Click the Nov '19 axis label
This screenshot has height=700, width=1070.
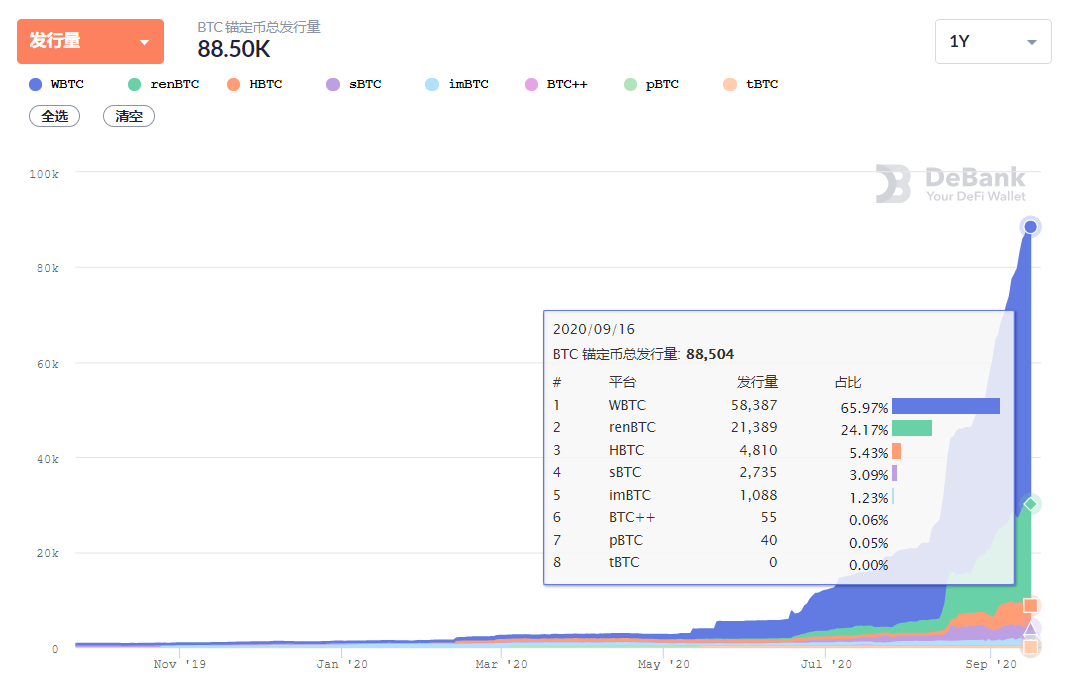(x=179, y=664)
